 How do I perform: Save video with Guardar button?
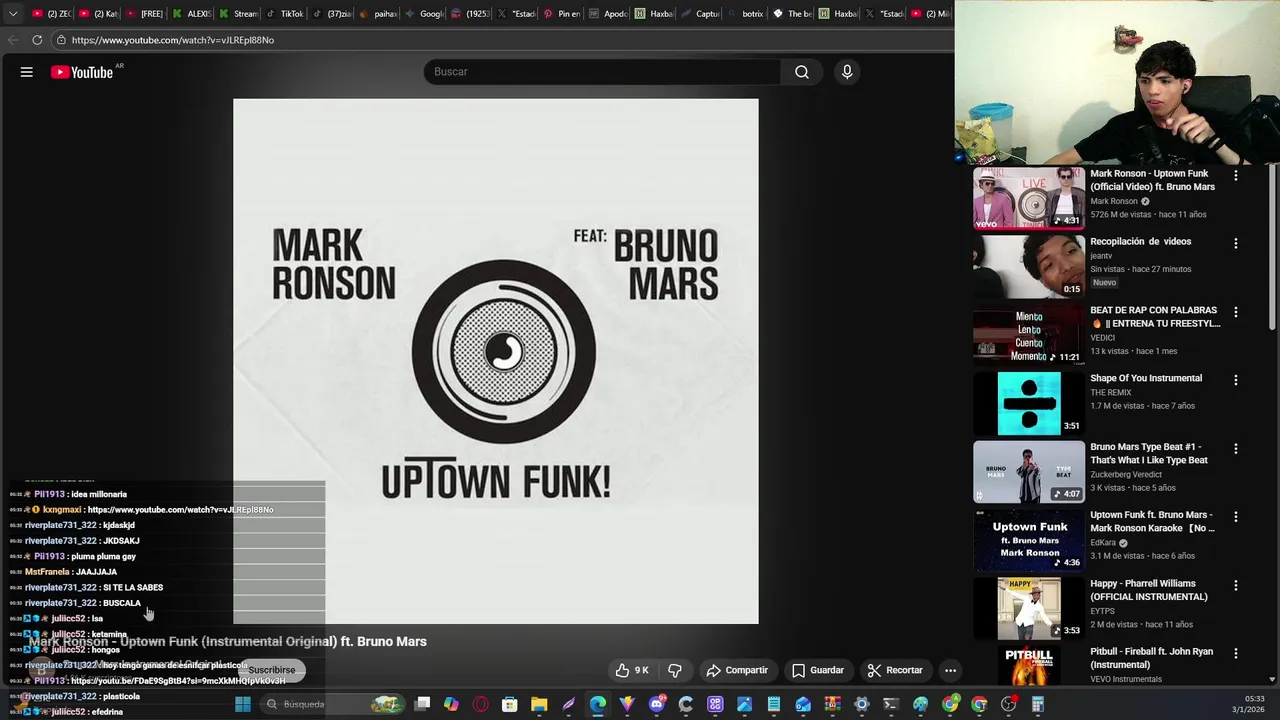(818, 670)
